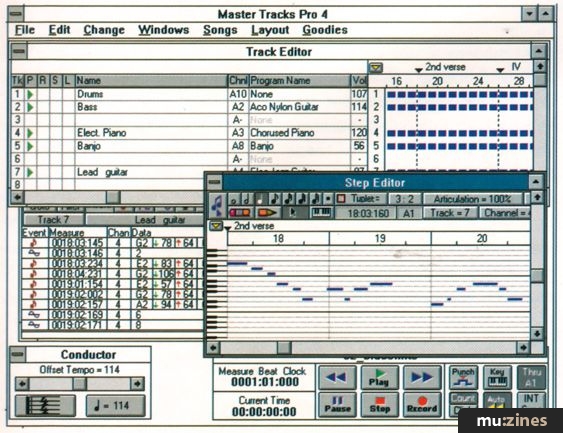This screenshot has width=563, height=433.
Task: Select the Aco Nylon Guitar program name cell
Action: [x=299, y=107]
